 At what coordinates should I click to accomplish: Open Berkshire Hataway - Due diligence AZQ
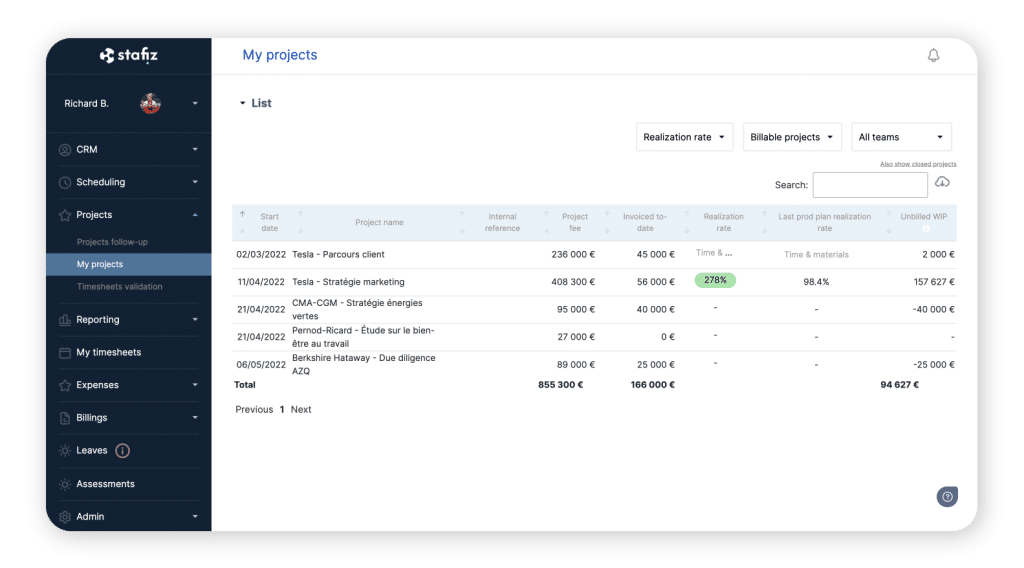[x=363, y=364]
